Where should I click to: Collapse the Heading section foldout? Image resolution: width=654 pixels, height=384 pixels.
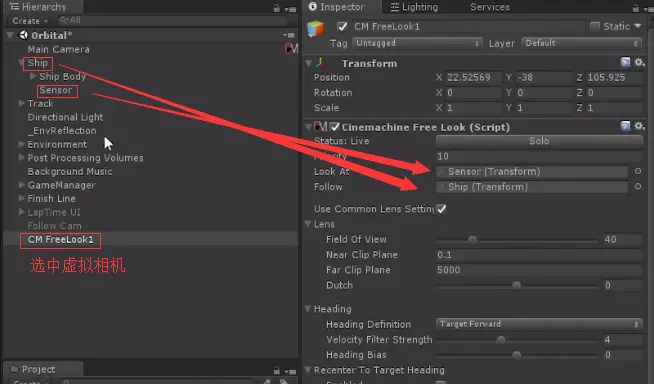[x=308, y=309]
